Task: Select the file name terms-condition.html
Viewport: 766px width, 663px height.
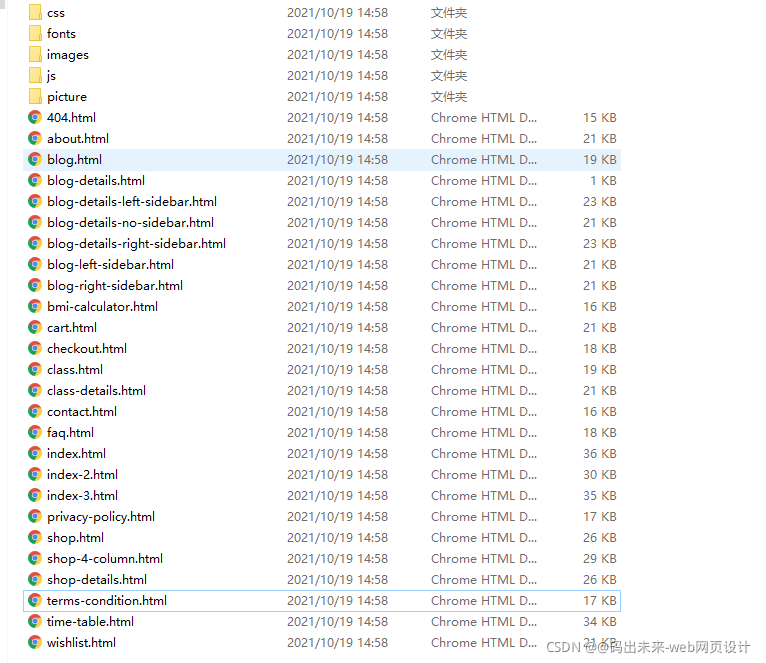Action: [x=106, y=601]
